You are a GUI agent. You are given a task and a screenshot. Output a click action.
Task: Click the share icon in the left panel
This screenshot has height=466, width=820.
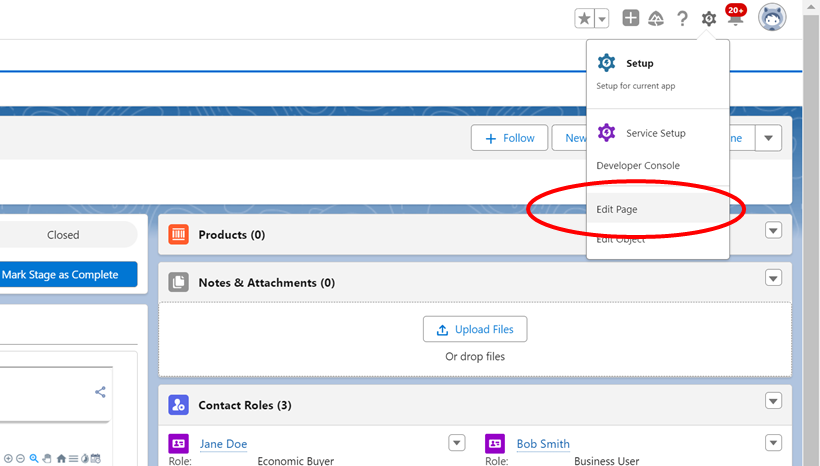coord(100,392)
